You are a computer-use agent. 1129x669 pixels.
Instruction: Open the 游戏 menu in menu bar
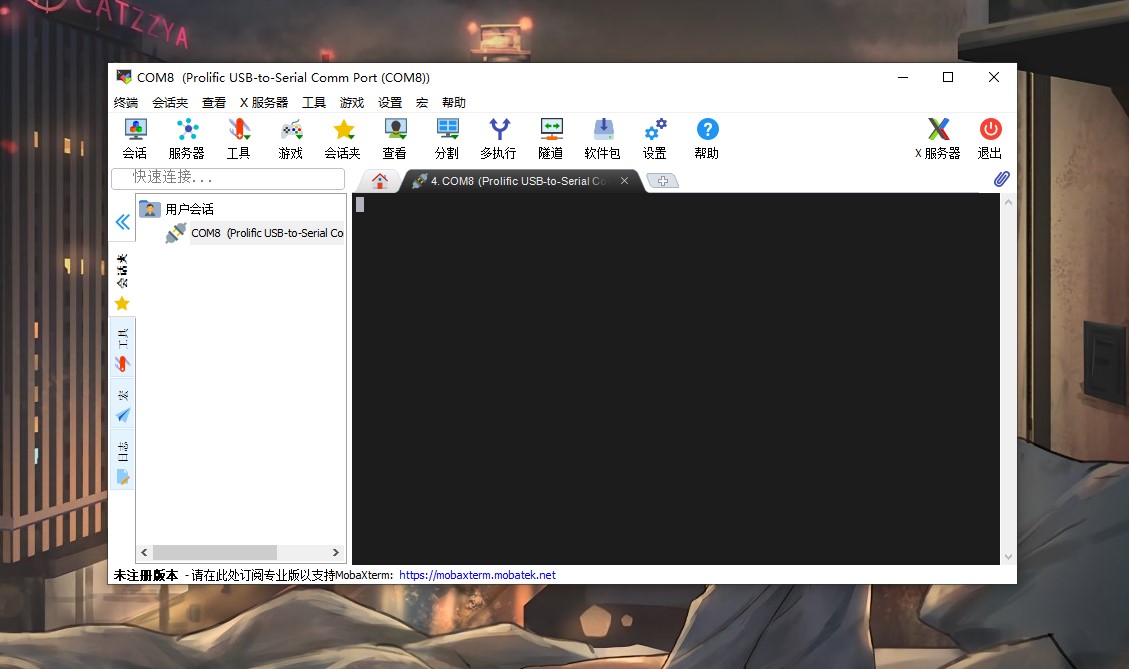pos(352,102)
